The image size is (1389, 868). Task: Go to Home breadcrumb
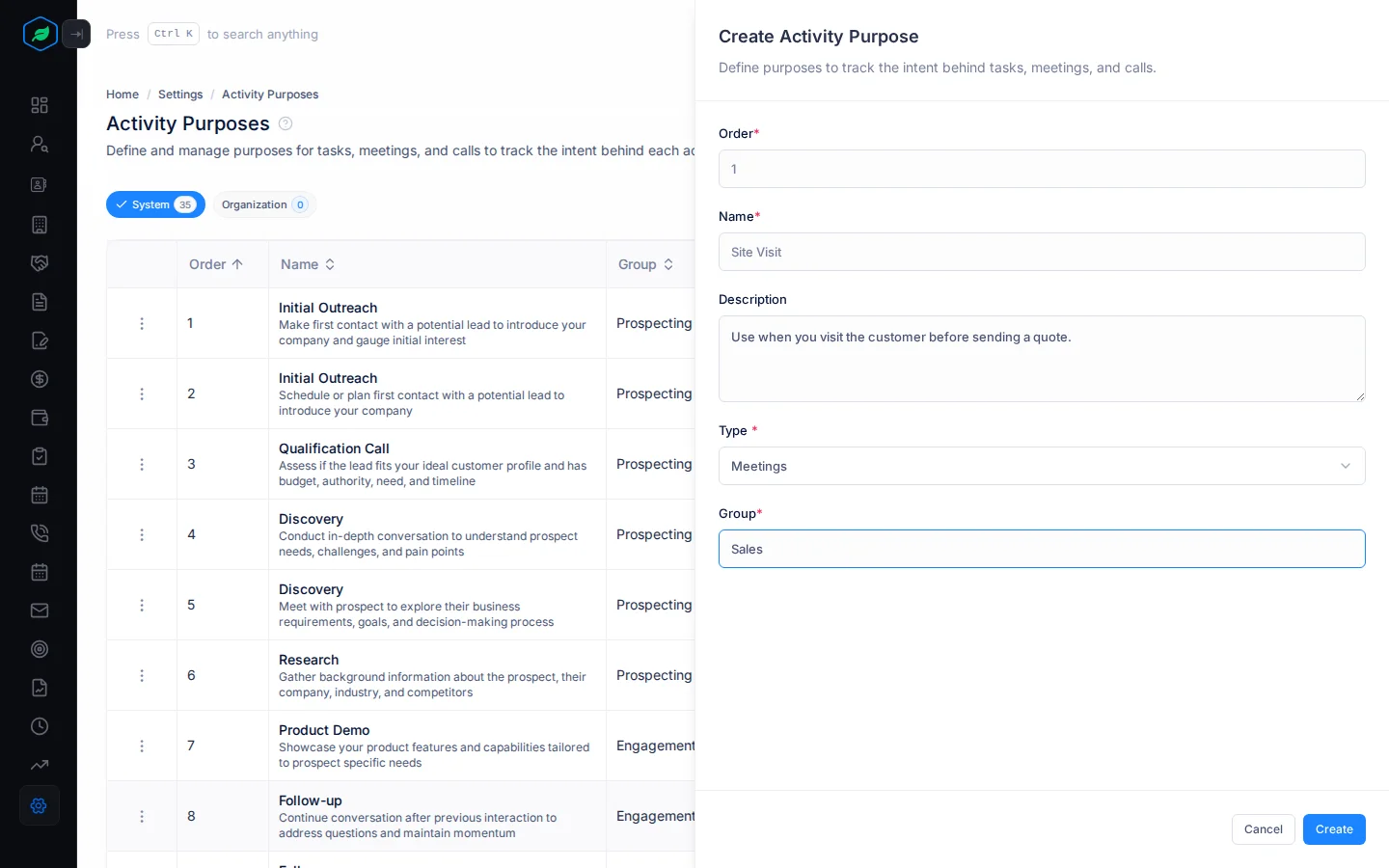[x=123, y=95]
